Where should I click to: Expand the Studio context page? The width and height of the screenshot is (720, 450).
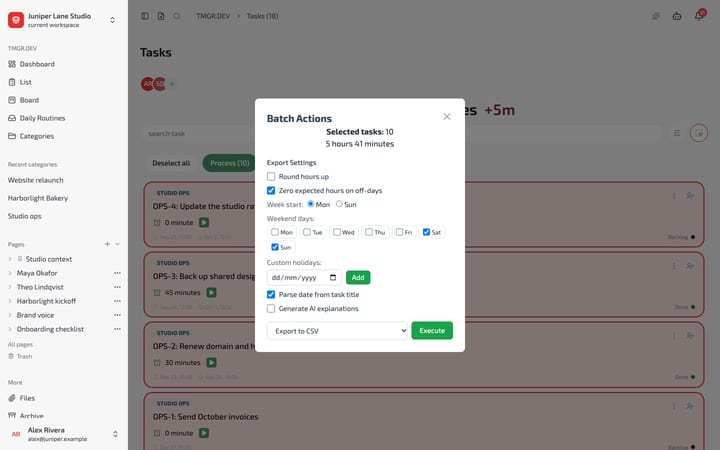coord(10,259)
